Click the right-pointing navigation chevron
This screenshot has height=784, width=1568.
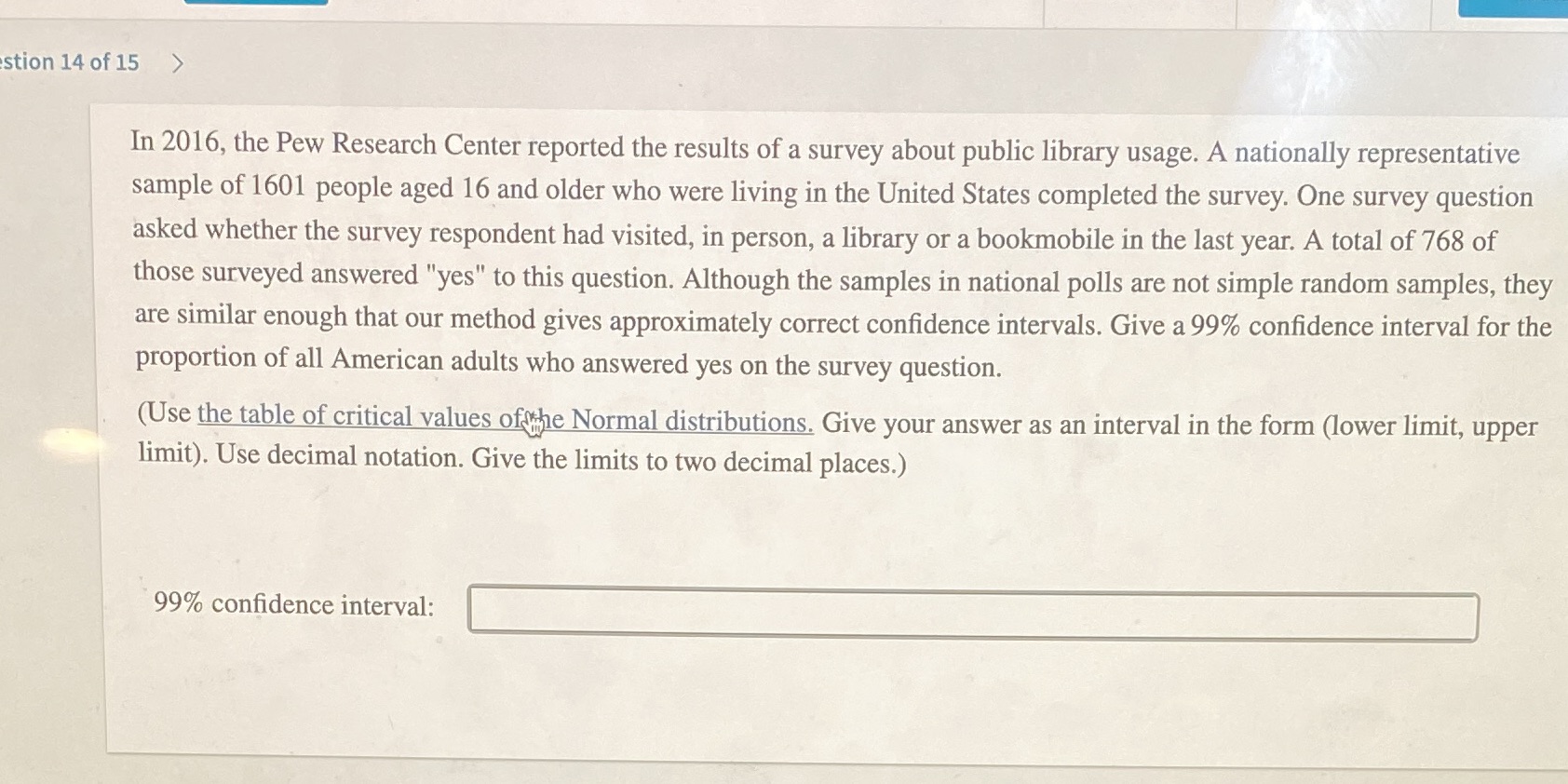[x=179, y=63]
